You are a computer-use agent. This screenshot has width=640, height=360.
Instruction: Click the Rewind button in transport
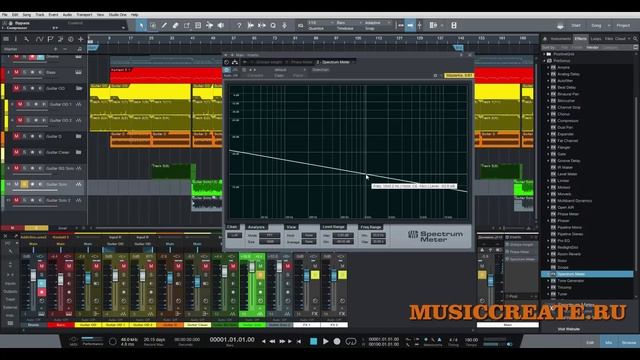click(272, 341)
